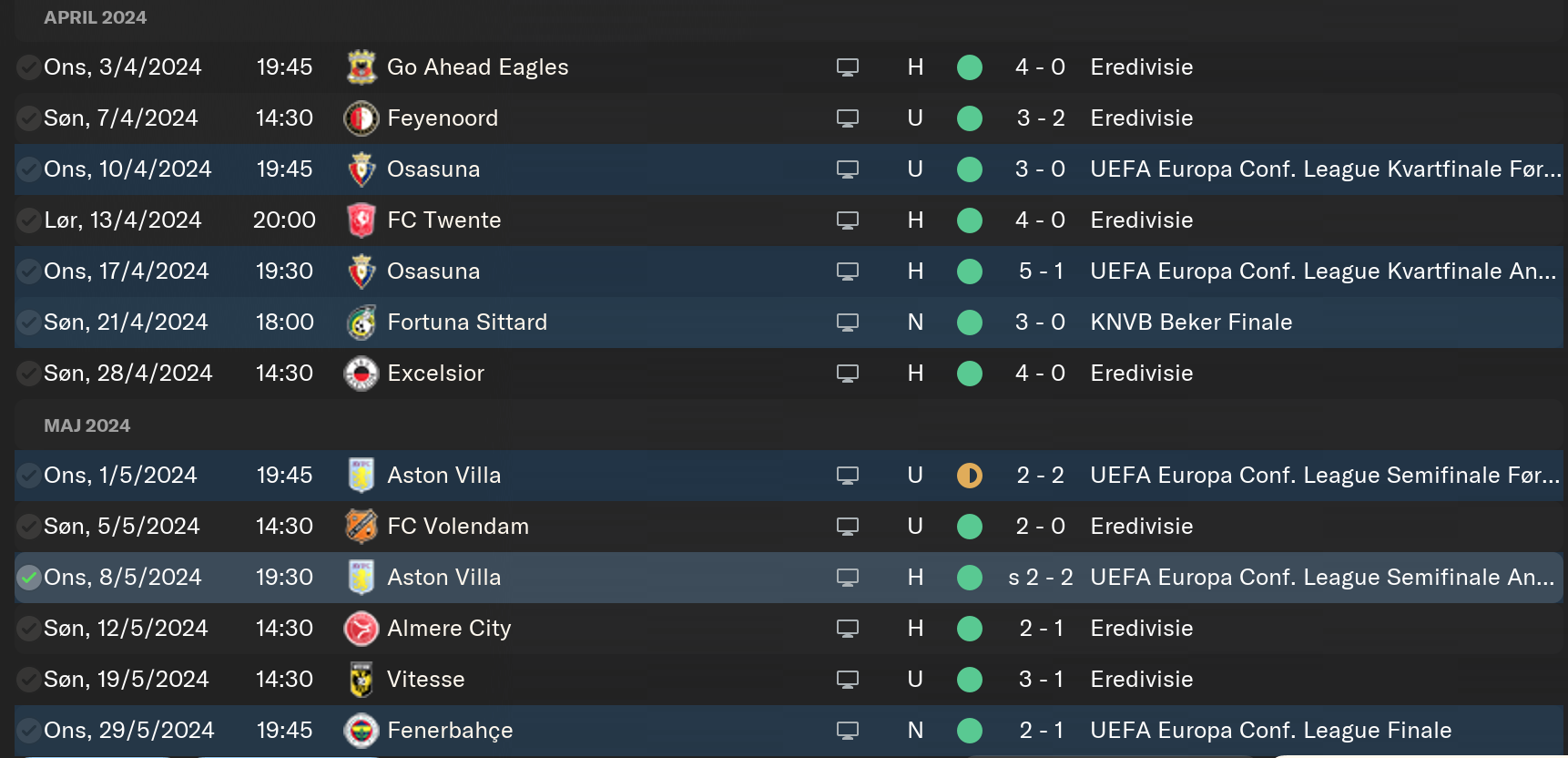Open the 3 - 2 result against Feyenoord

tap(1041, 118)
